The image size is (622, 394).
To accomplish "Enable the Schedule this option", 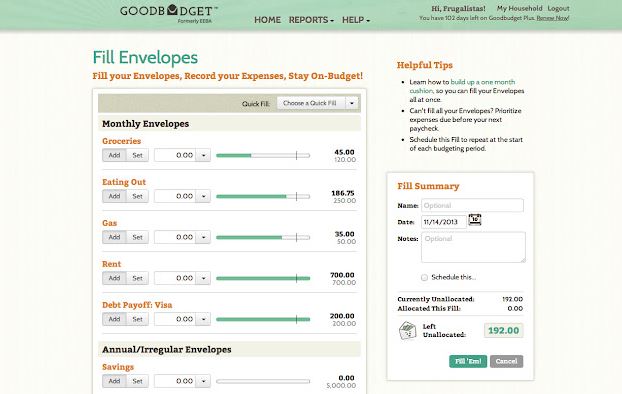I will point(424,277).
